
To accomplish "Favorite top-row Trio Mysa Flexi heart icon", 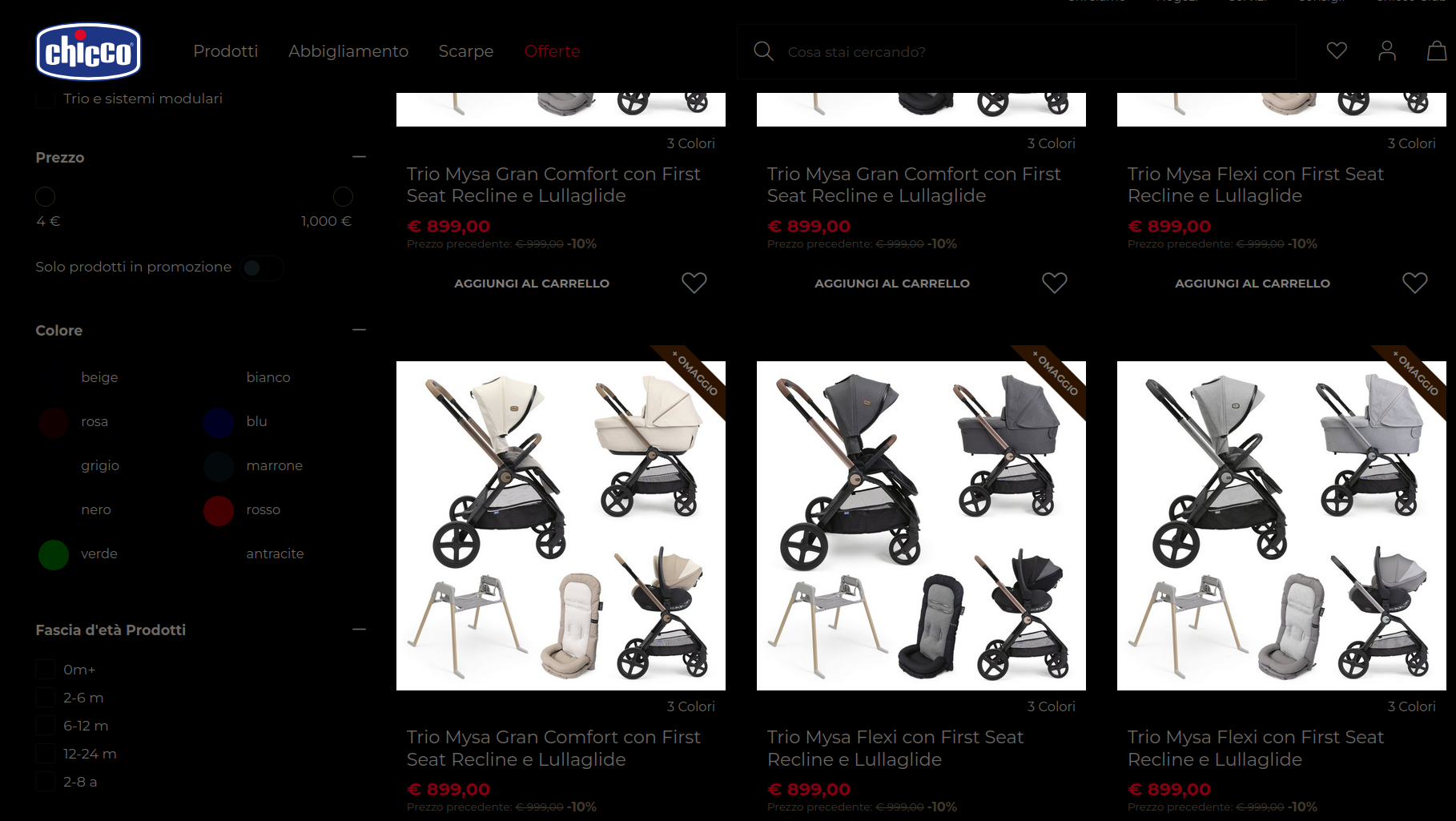I will click(1415, 283).
